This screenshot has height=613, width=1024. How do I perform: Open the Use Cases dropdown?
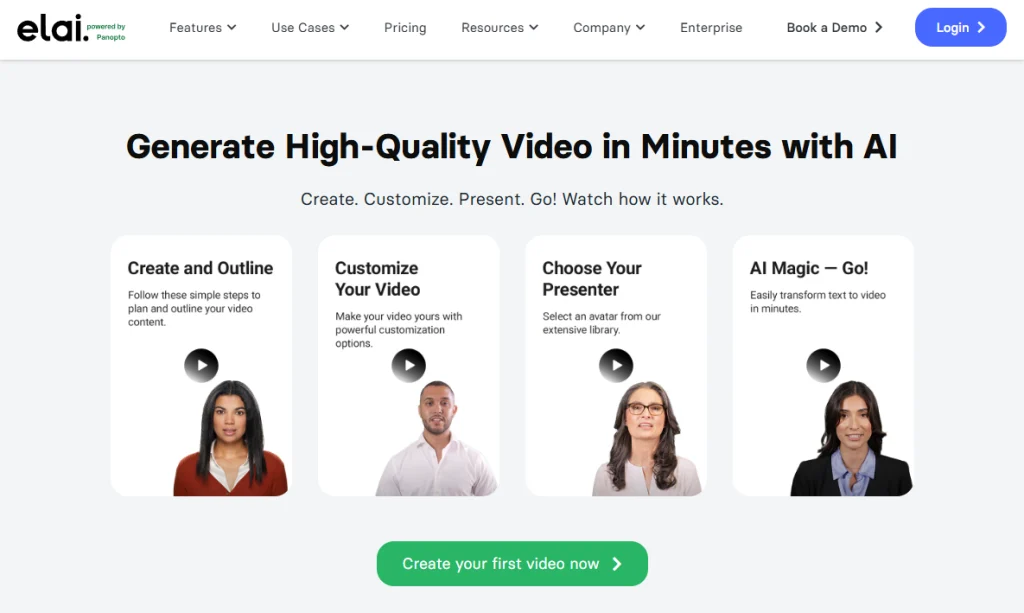coord(310,27)
